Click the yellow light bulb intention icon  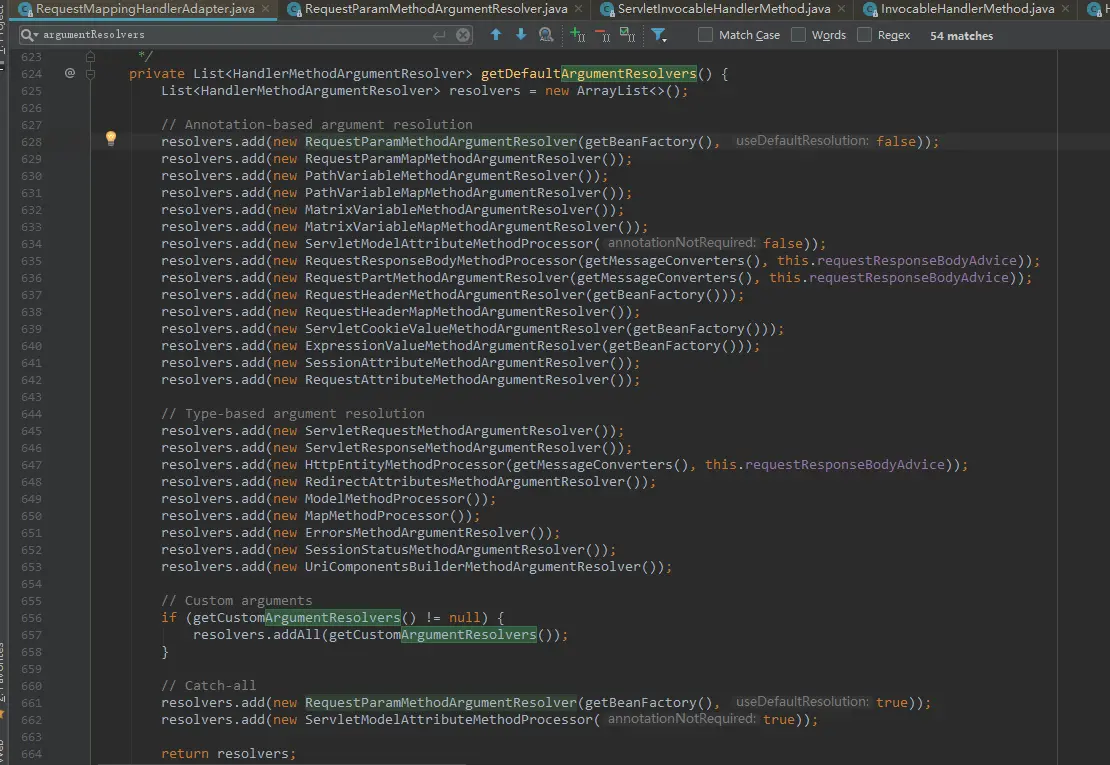111,139
